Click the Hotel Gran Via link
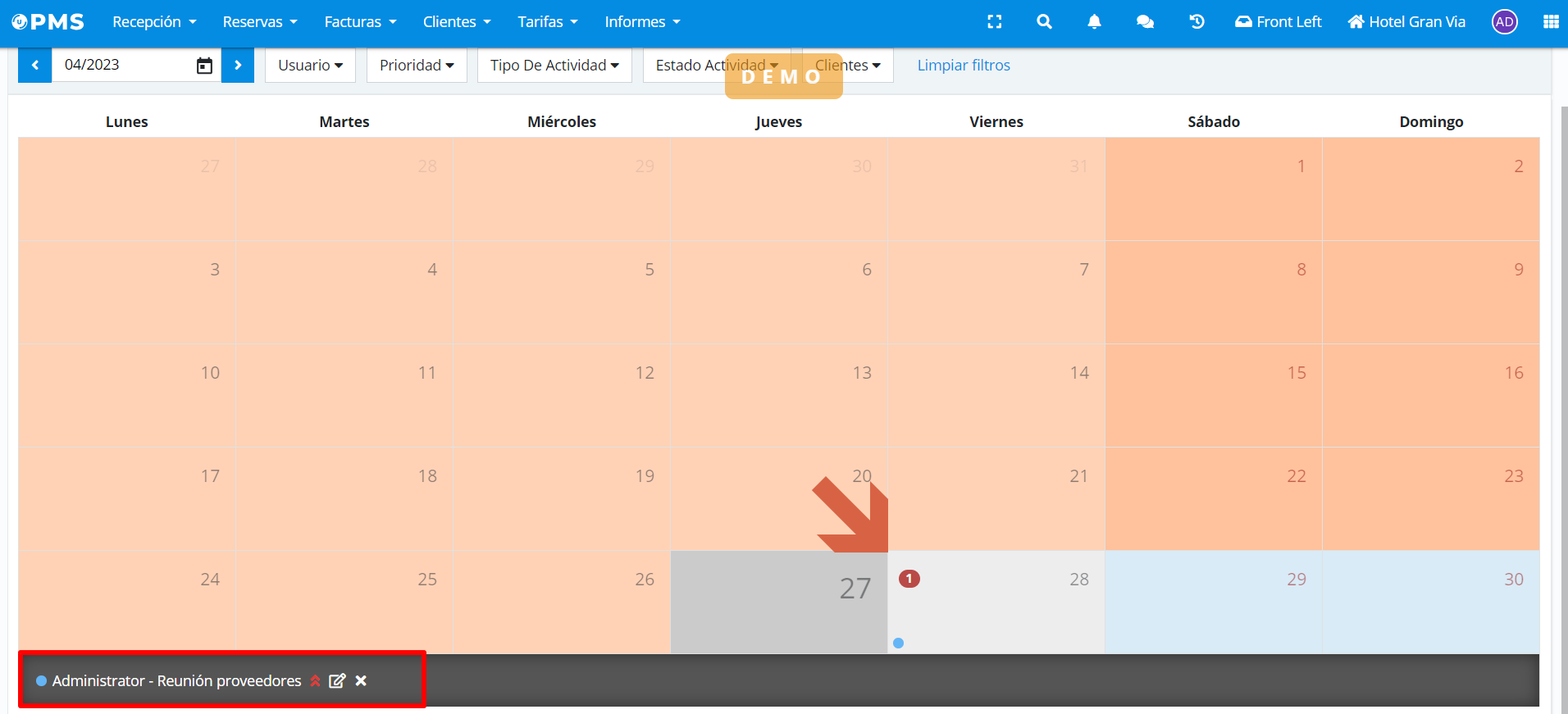Viewport: 1568px width, 714px height. pyautogui.click(x=1406, y=22)
